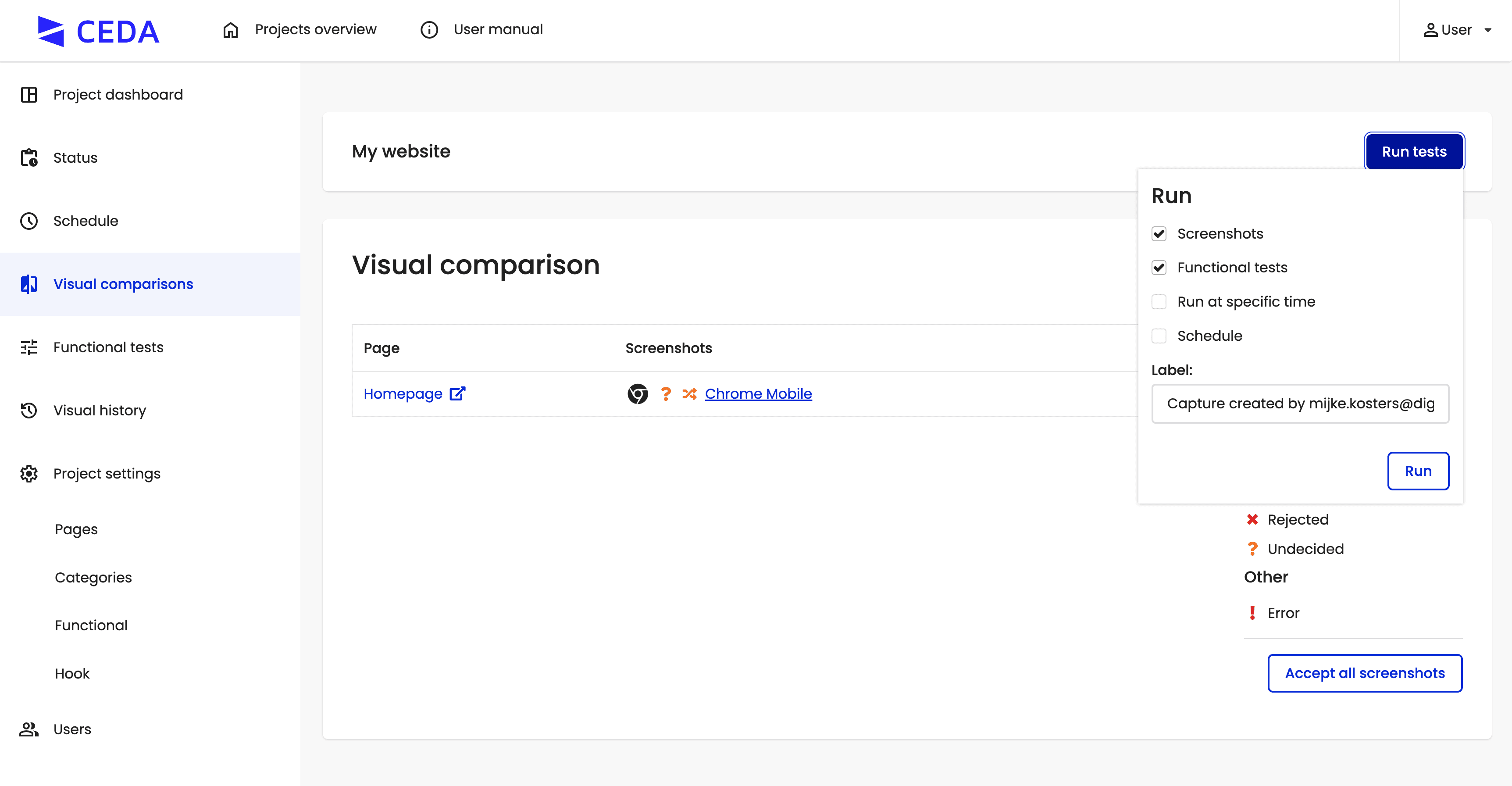Expand Project settings in sidebar
Image resolution: width=1512 pixels, height=786 pixels.
[x=107, y=473]
